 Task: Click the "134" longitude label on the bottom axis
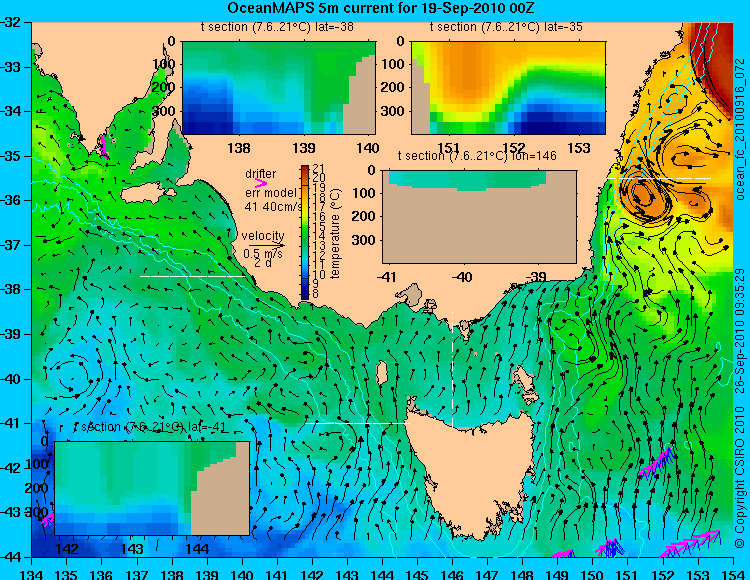(32, 574)
